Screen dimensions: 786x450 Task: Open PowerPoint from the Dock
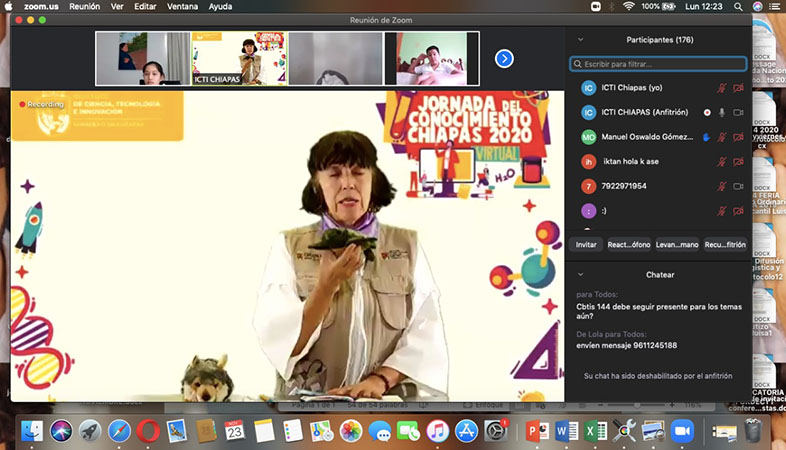[x=537, y=431]
